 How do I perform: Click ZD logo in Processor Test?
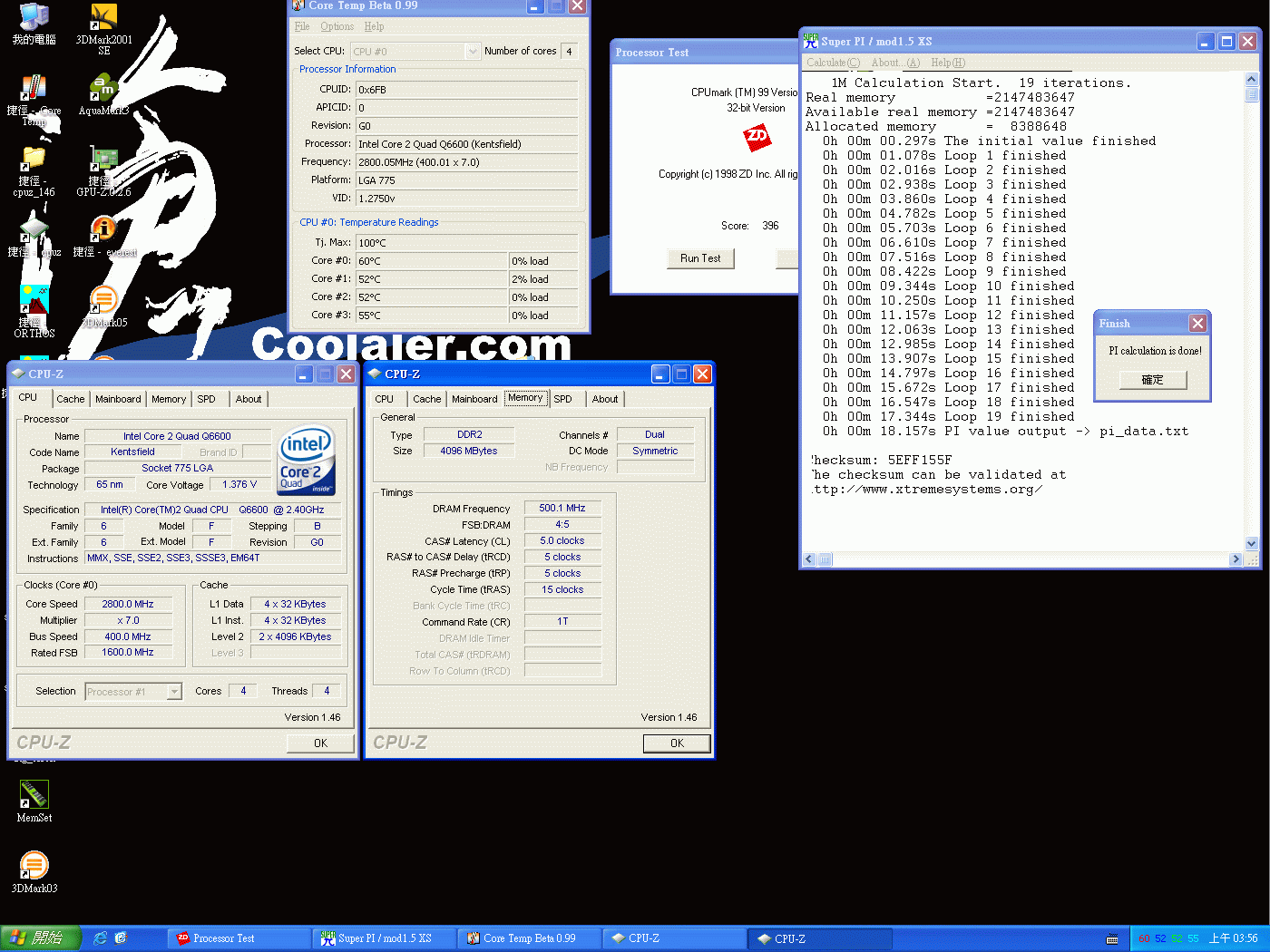[x=757, y=137]
